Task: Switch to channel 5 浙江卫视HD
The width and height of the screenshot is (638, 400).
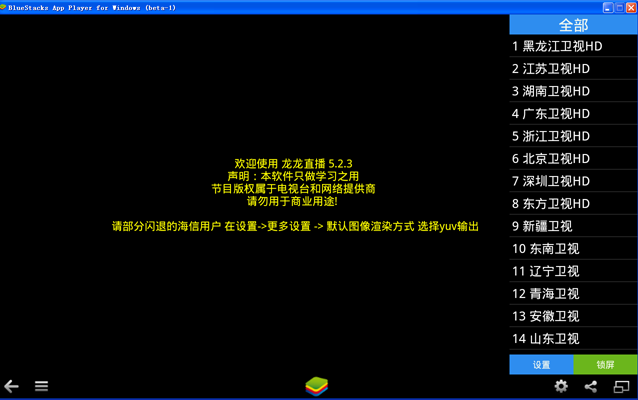Action: [573, 136]
